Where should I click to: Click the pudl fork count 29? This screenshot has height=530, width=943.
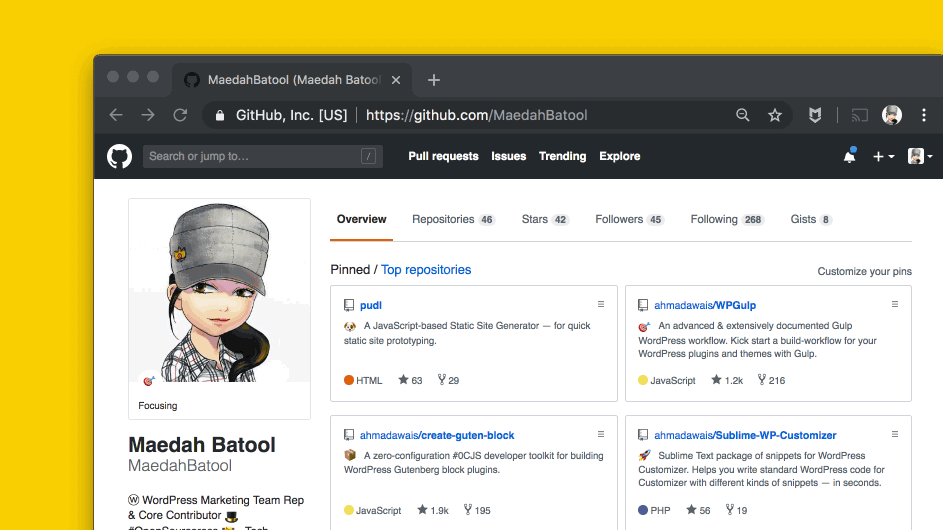pyautogui.click(x=448, y=380)
